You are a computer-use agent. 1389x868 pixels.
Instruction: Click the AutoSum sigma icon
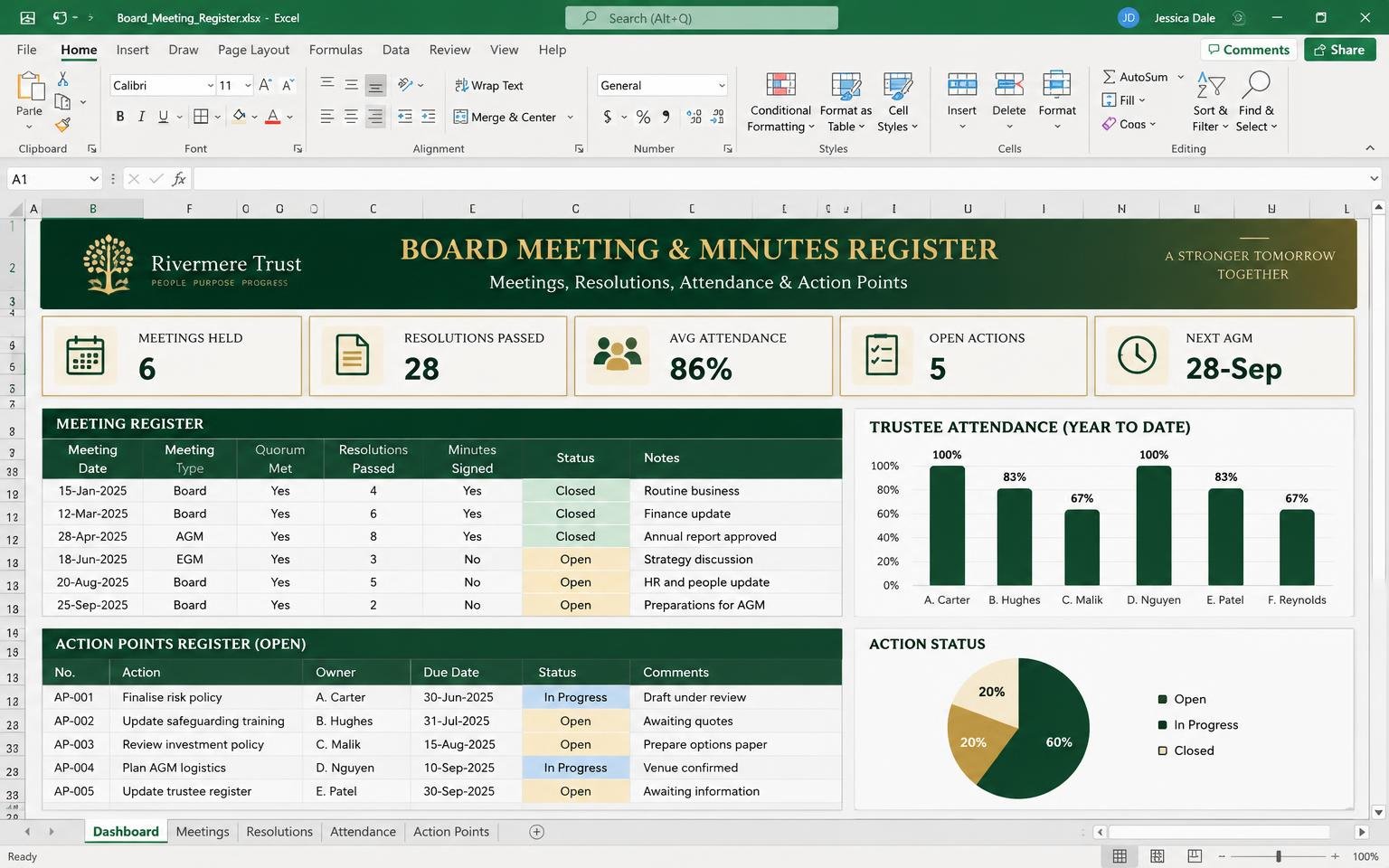tap(1109, 77)
